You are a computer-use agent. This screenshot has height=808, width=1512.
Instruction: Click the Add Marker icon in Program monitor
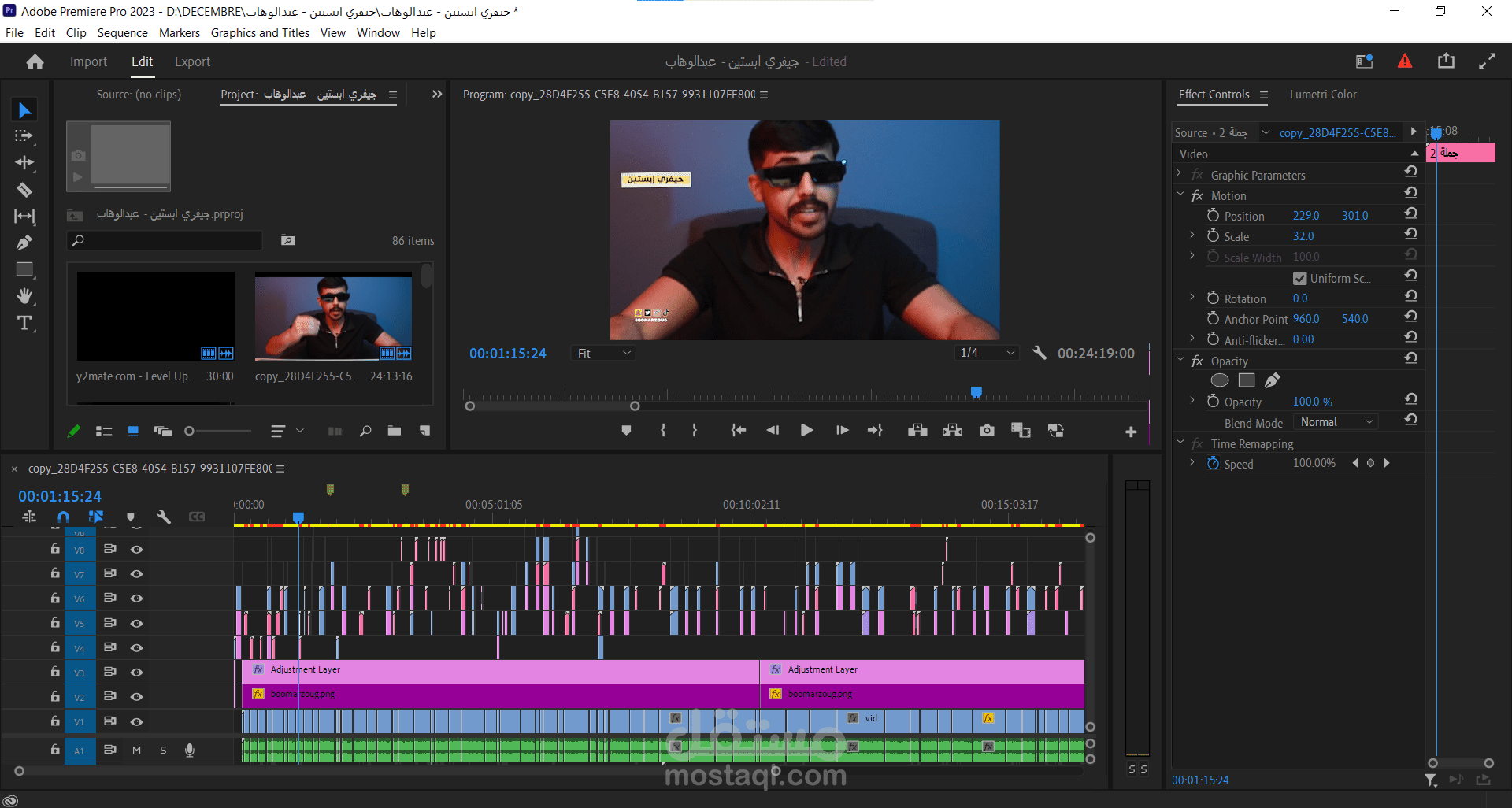pyautogui.click(x=626, y=431)
